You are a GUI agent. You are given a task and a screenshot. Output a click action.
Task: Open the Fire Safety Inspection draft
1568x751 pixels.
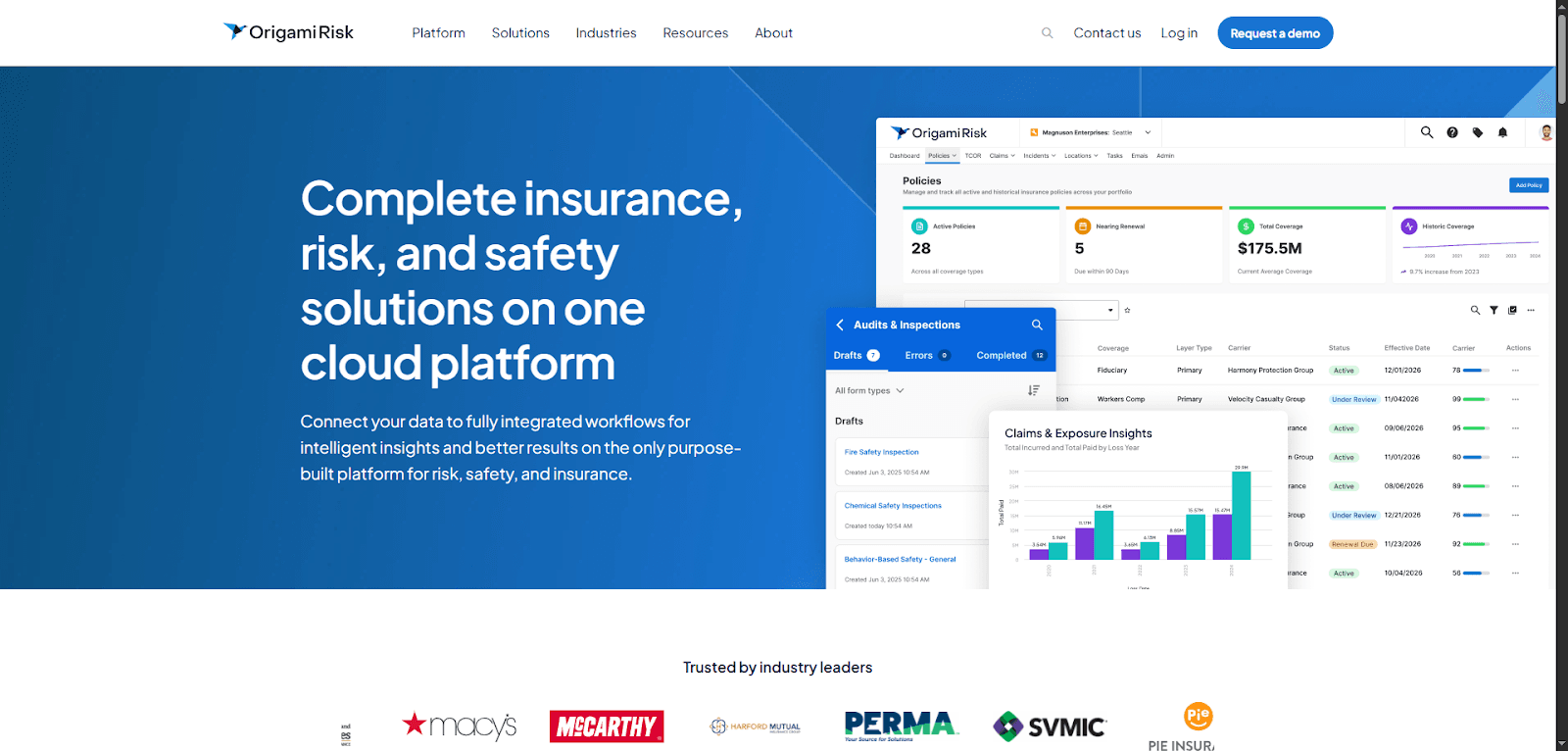click(882, 452)
